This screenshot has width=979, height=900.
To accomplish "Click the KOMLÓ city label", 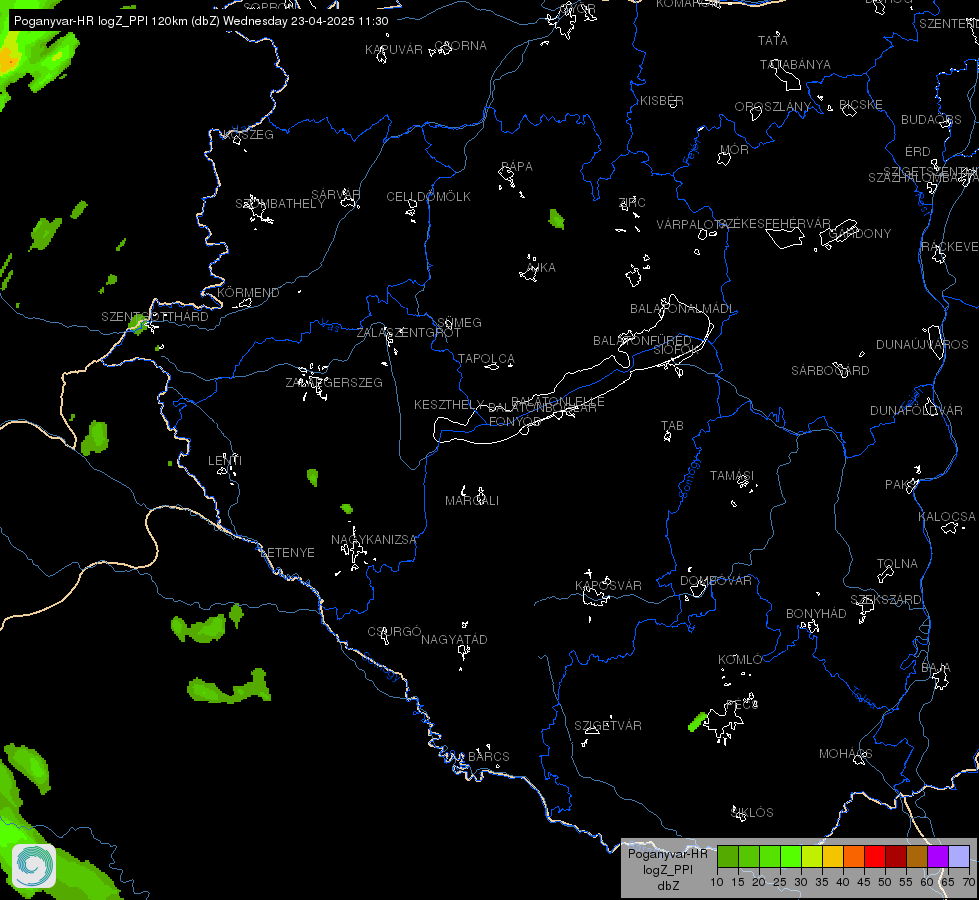I will pyautogui.click(x=740, y=660).
